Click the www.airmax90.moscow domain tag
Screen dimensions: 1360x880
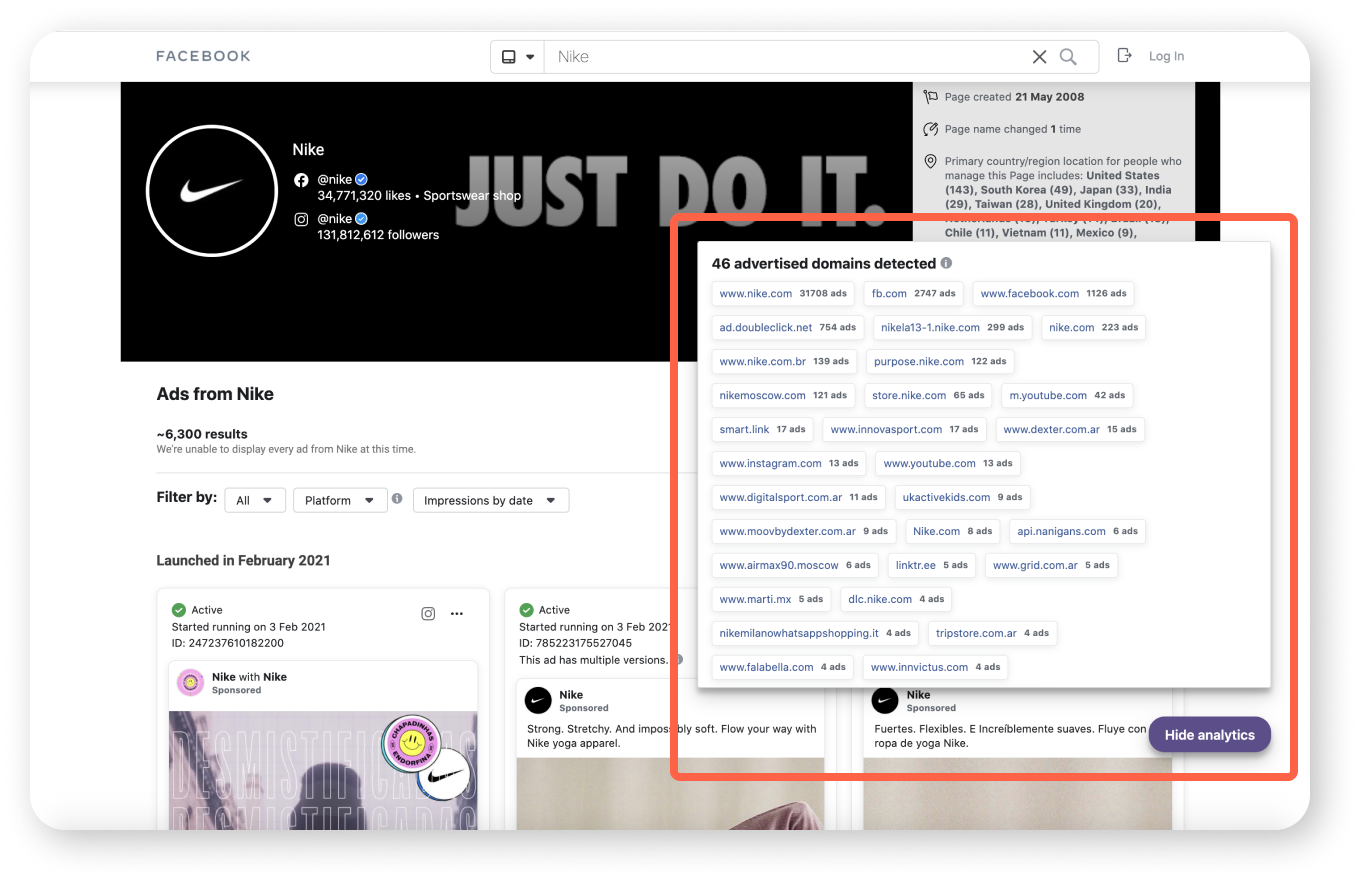click(795, 566)
